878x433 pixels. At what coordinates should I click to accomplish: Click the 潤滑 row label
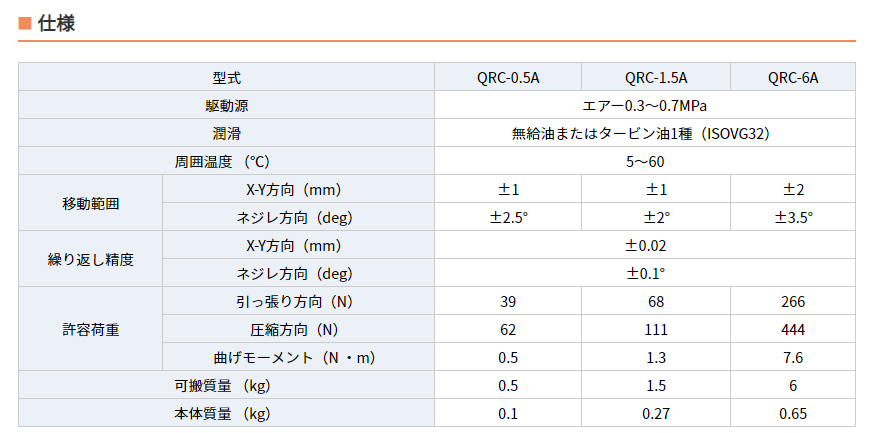[x=227, y=133]
